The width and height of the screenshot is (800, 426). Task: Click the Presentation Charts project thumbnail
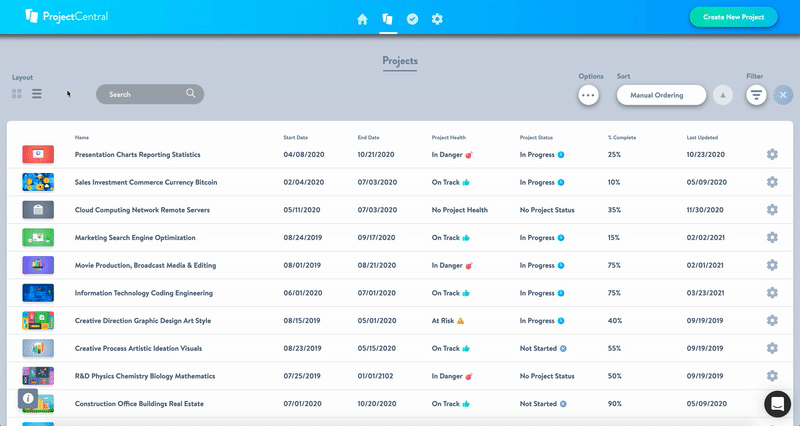click(38, 154)
